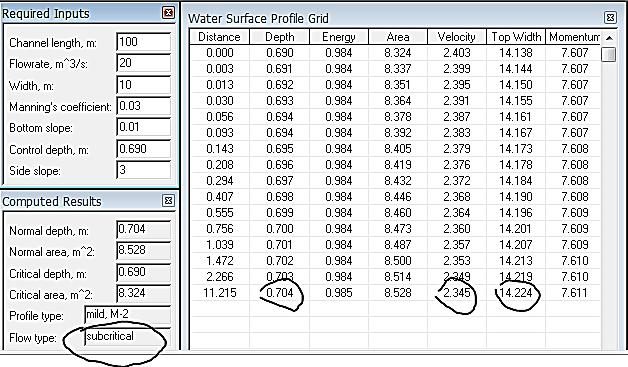Select Area cell 8.500
The width and height of the screenshot is (628, 367).
click(398, 261)
